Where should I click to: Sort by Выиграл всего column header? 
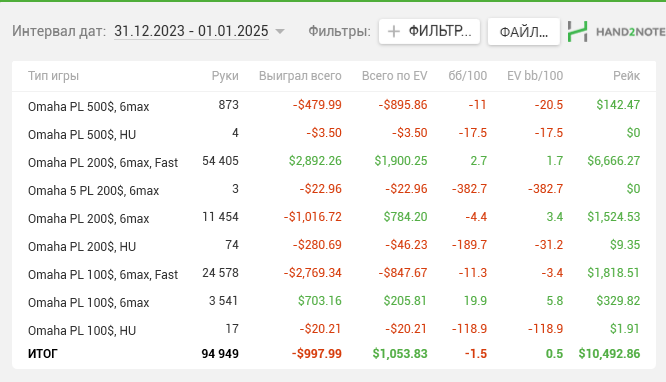pos(300,76)
